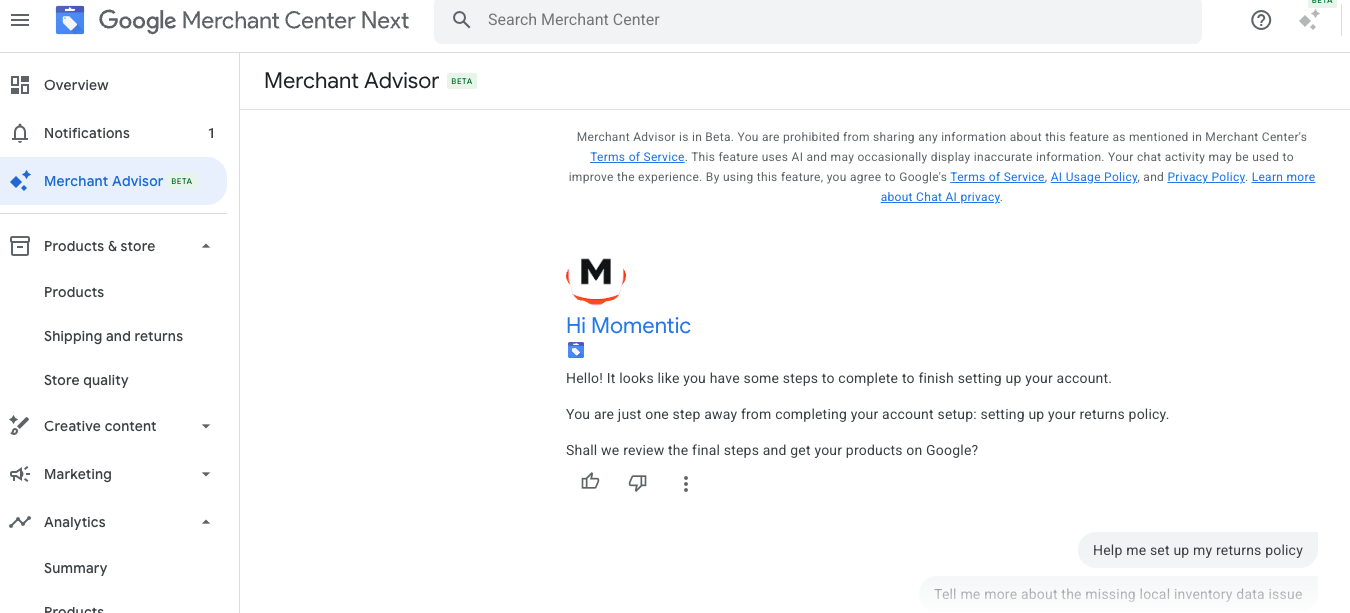
Task: Click the Overview dashboard icon
Action: [20, 85]
